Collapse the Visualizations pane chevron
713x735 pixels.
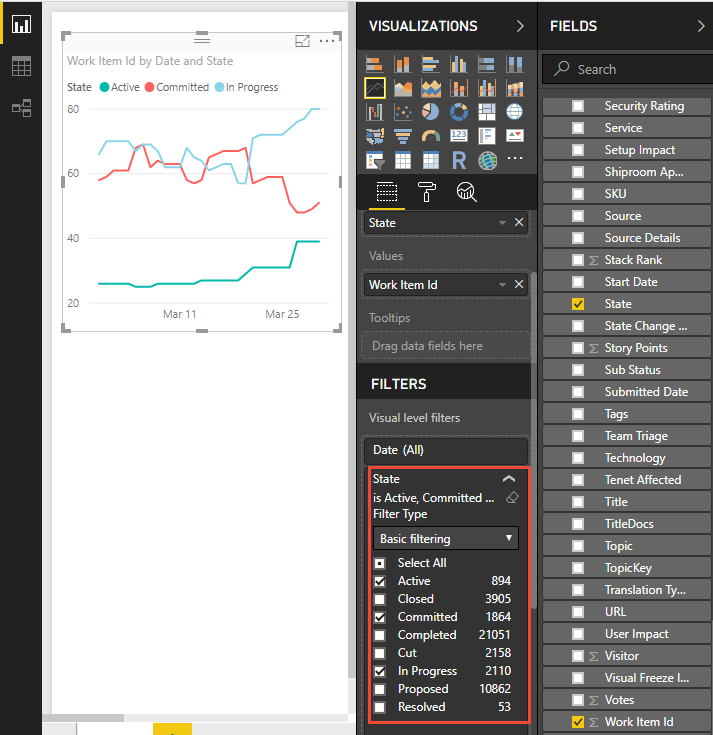[x=520, y=26]
